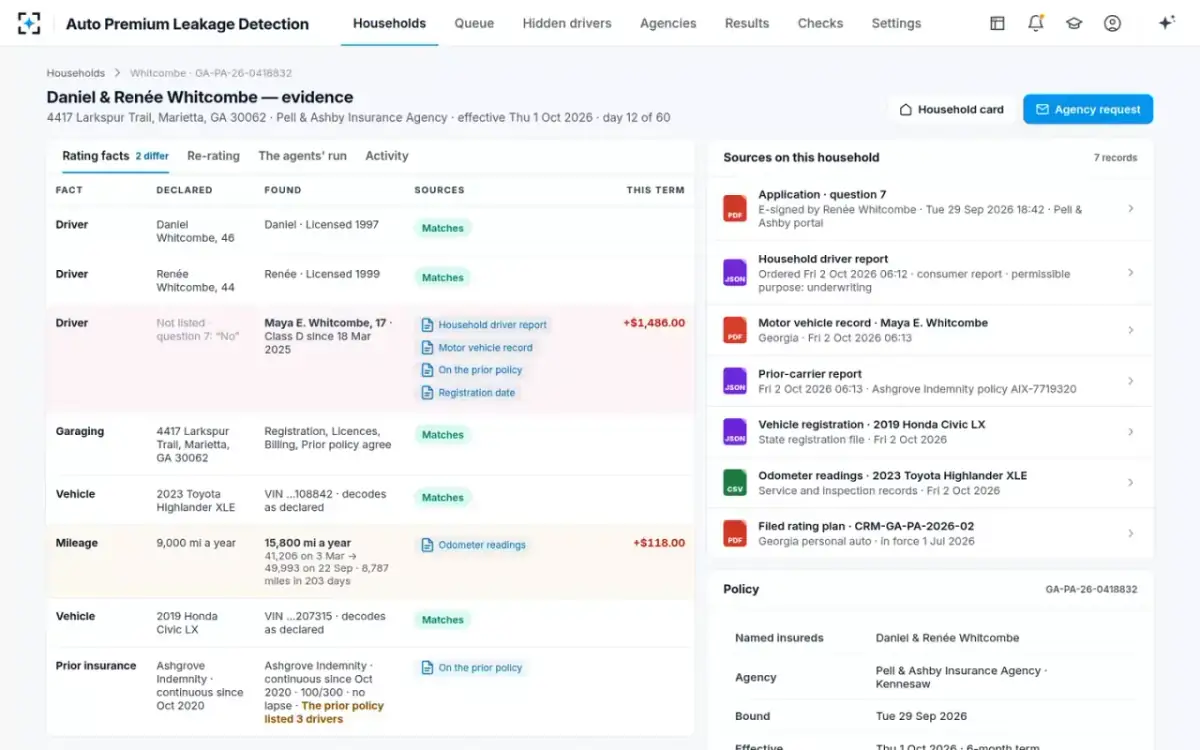
Task: Open the Prior insurance prior policy chip
Action: click(x=471, y=668)
